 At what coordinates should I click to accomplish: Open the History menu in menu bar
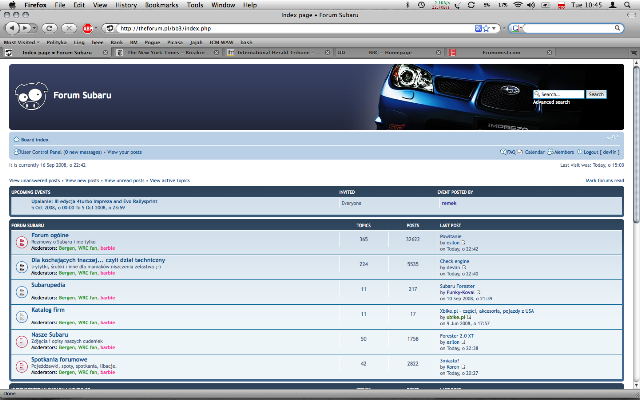pyautogui.click(x=126, y=5)
